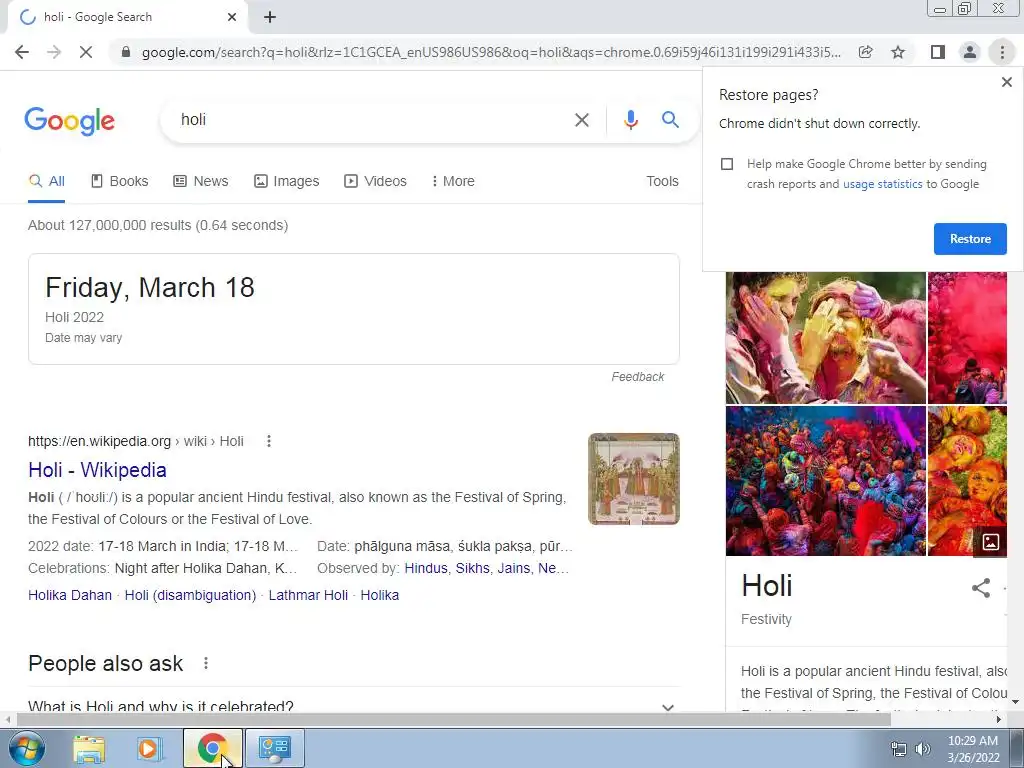Open the usage statistics link
The image size is (1024, 768).
pos(882,184)
